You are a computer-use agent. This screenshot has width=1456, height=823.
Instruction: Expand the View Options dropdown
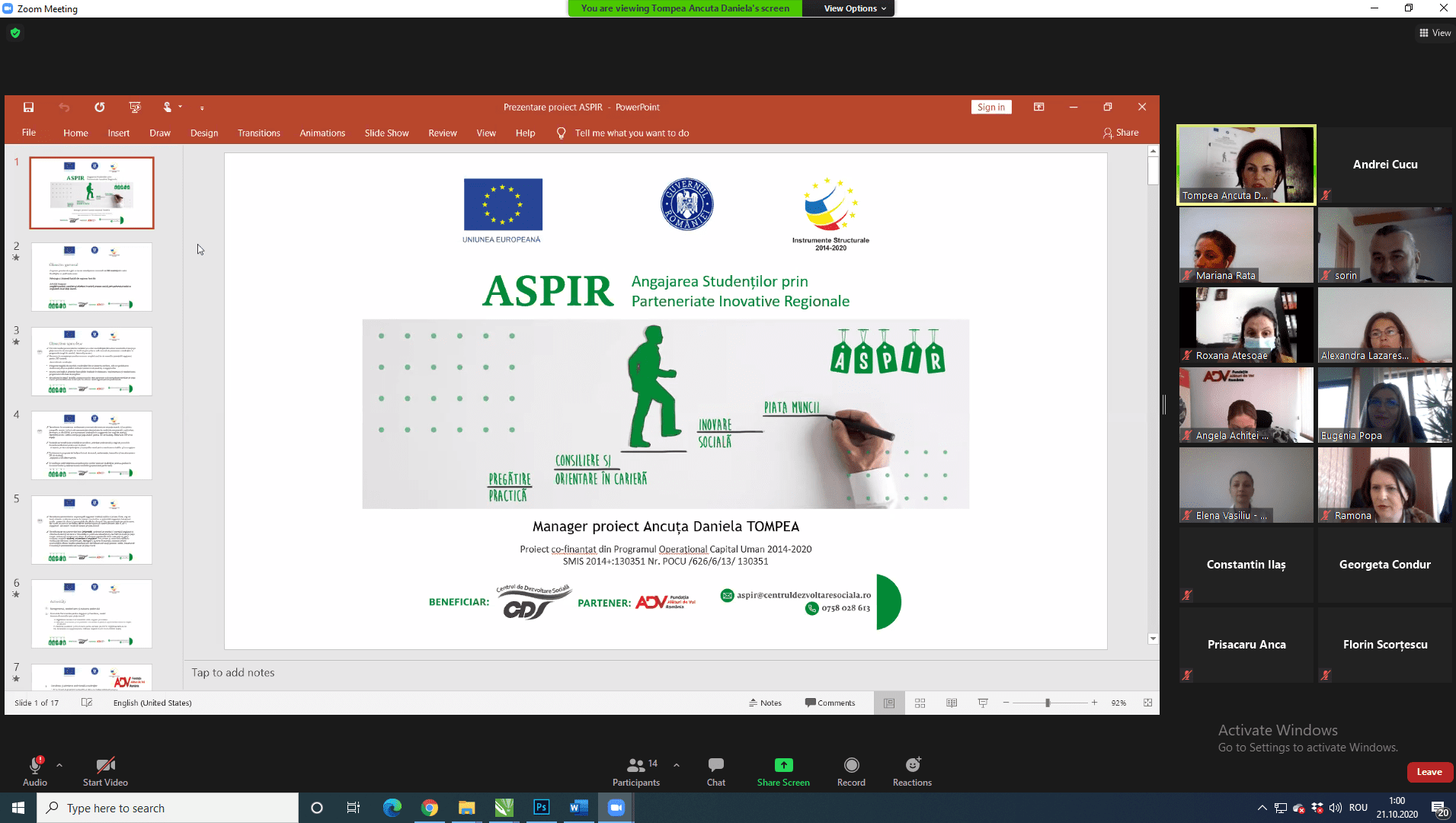[854, 8]
